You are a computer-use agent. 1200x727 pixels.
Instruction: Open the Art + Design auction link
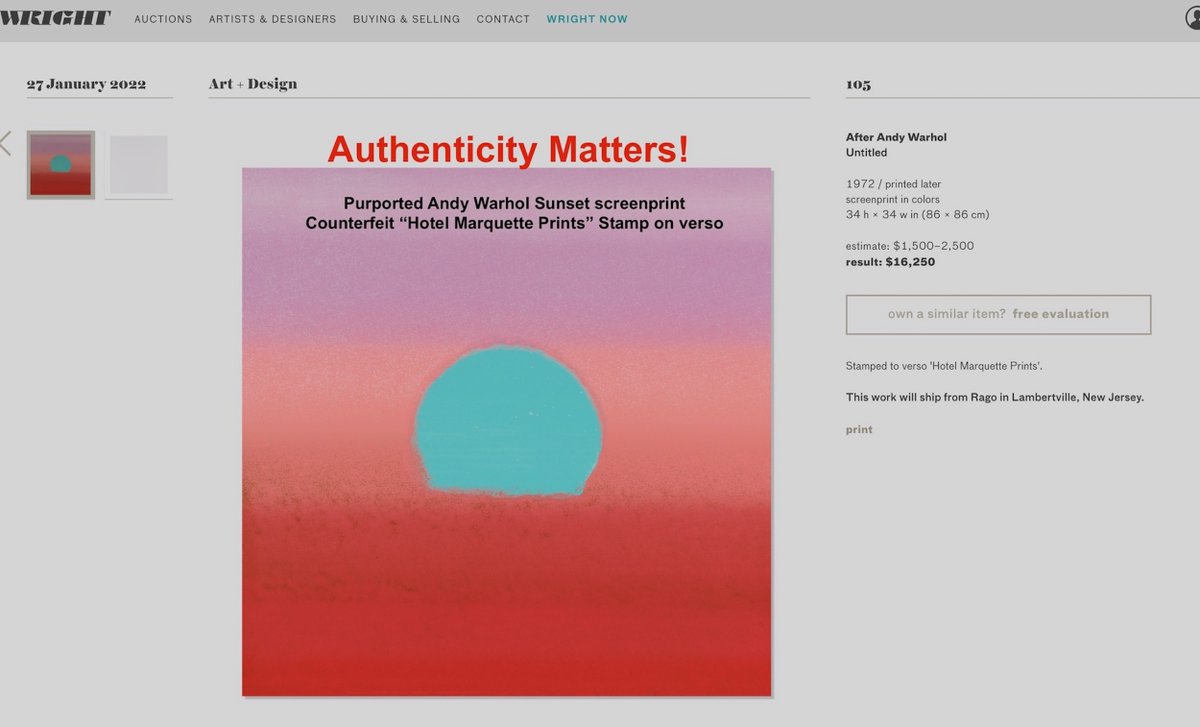tap(253, 84)
